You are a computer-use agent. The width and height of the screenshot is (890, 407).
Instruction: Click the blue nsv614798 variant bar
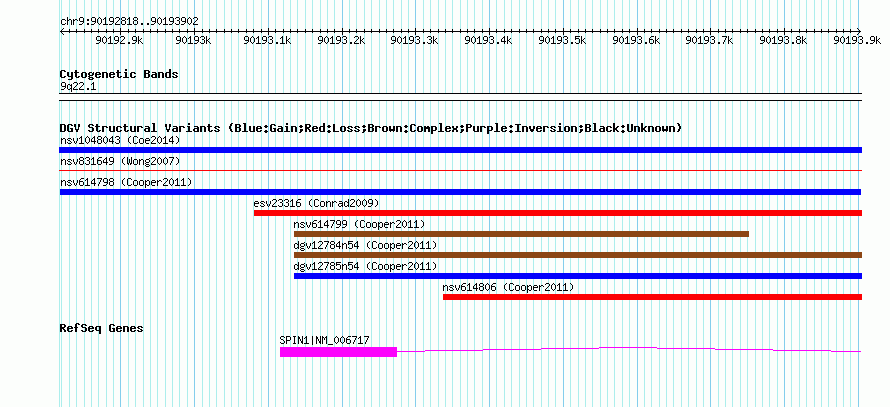(x=460, y=192)
